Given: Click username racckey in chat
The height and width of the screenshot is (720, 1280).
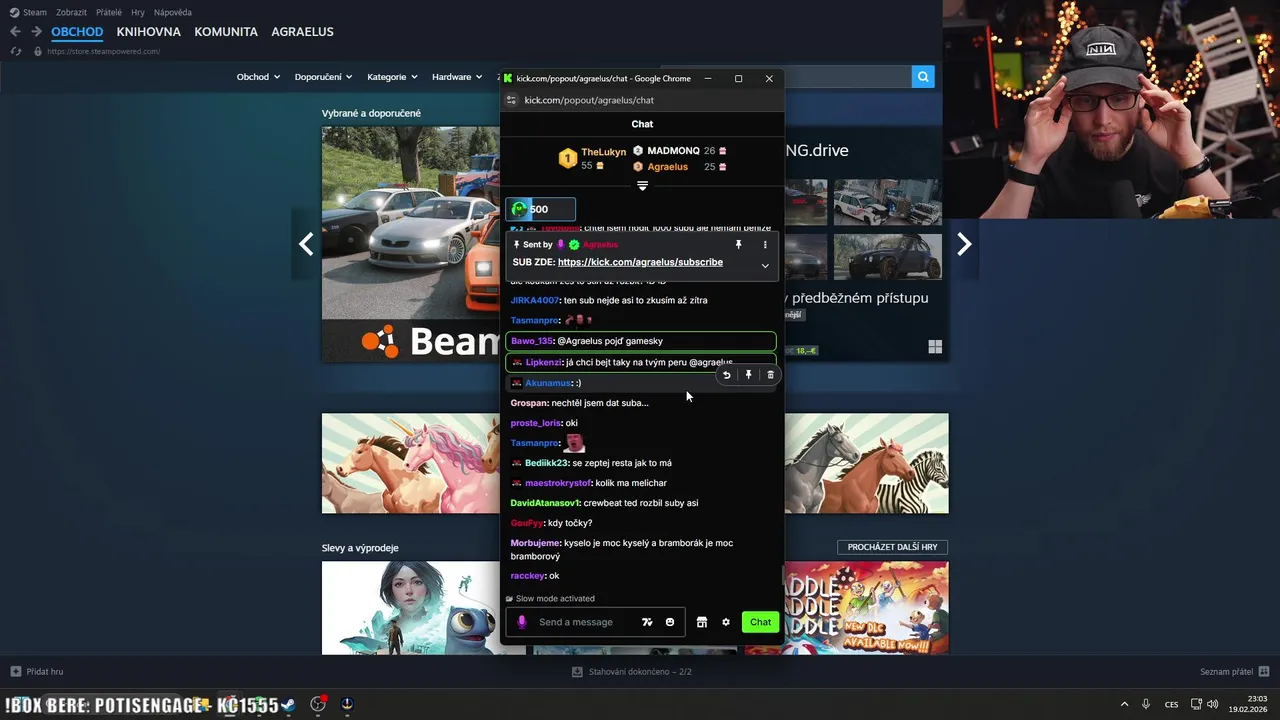Looking at the screenshot, I should pyautogui.click(x=527, y=576).
